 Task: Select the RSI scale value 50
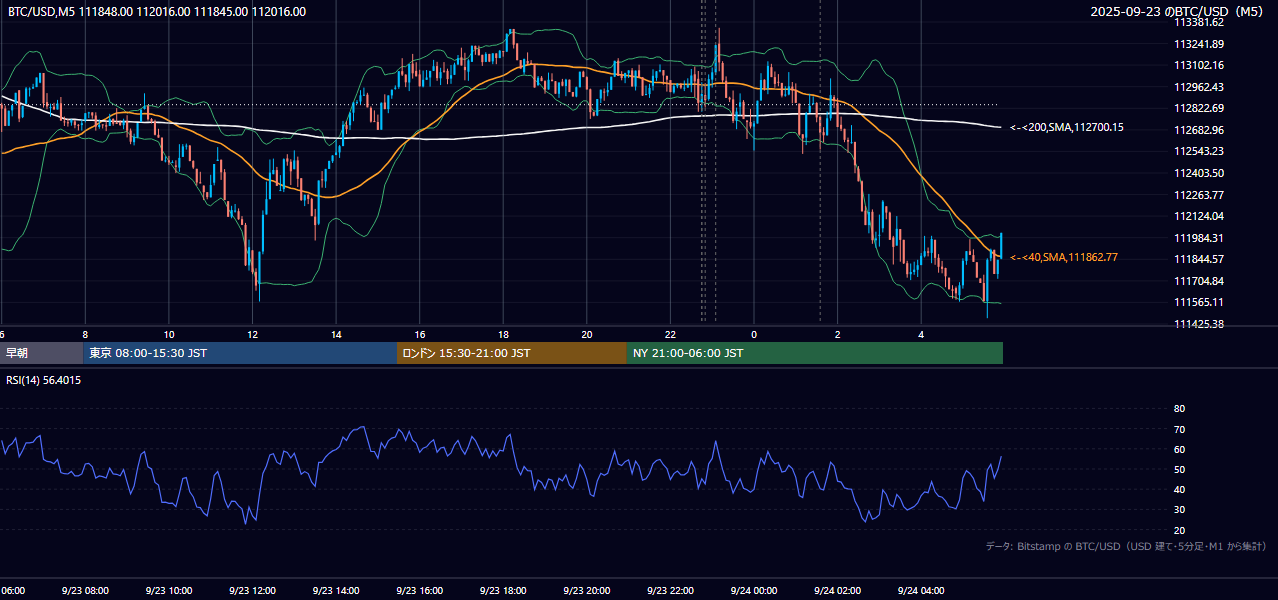coord(1179,469)
